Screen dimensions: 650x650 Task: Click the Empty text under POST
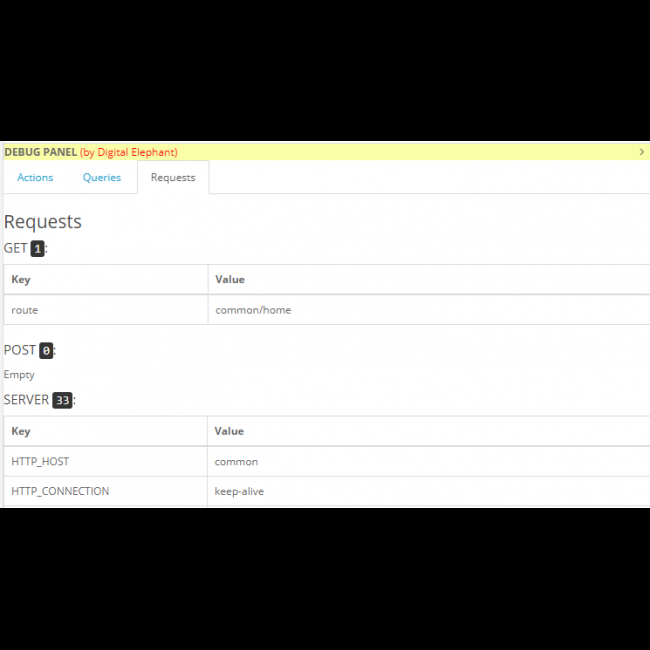coord(19,375)
